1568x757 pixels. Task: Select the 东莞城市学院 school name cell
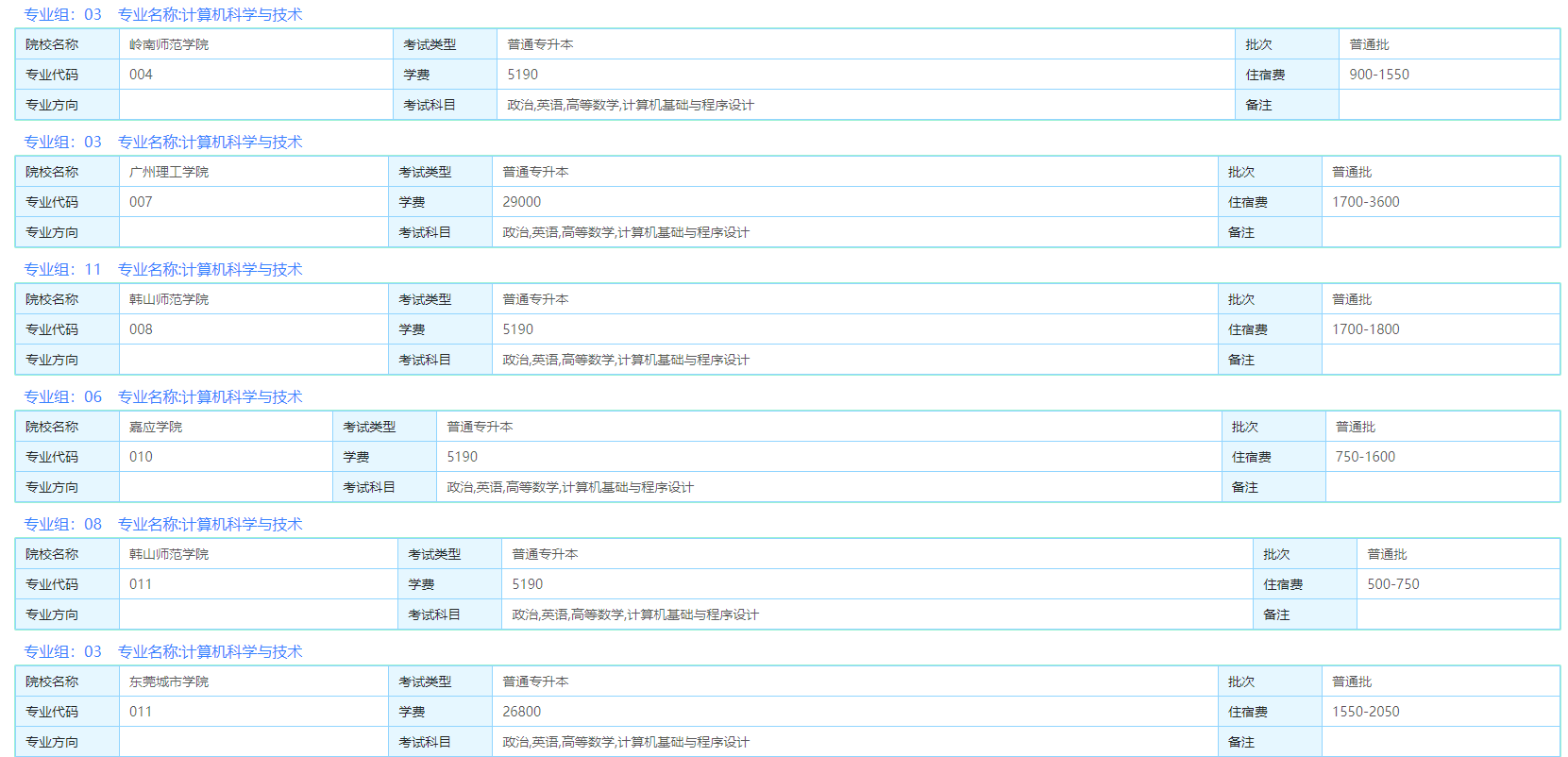(x=254, y=681)
